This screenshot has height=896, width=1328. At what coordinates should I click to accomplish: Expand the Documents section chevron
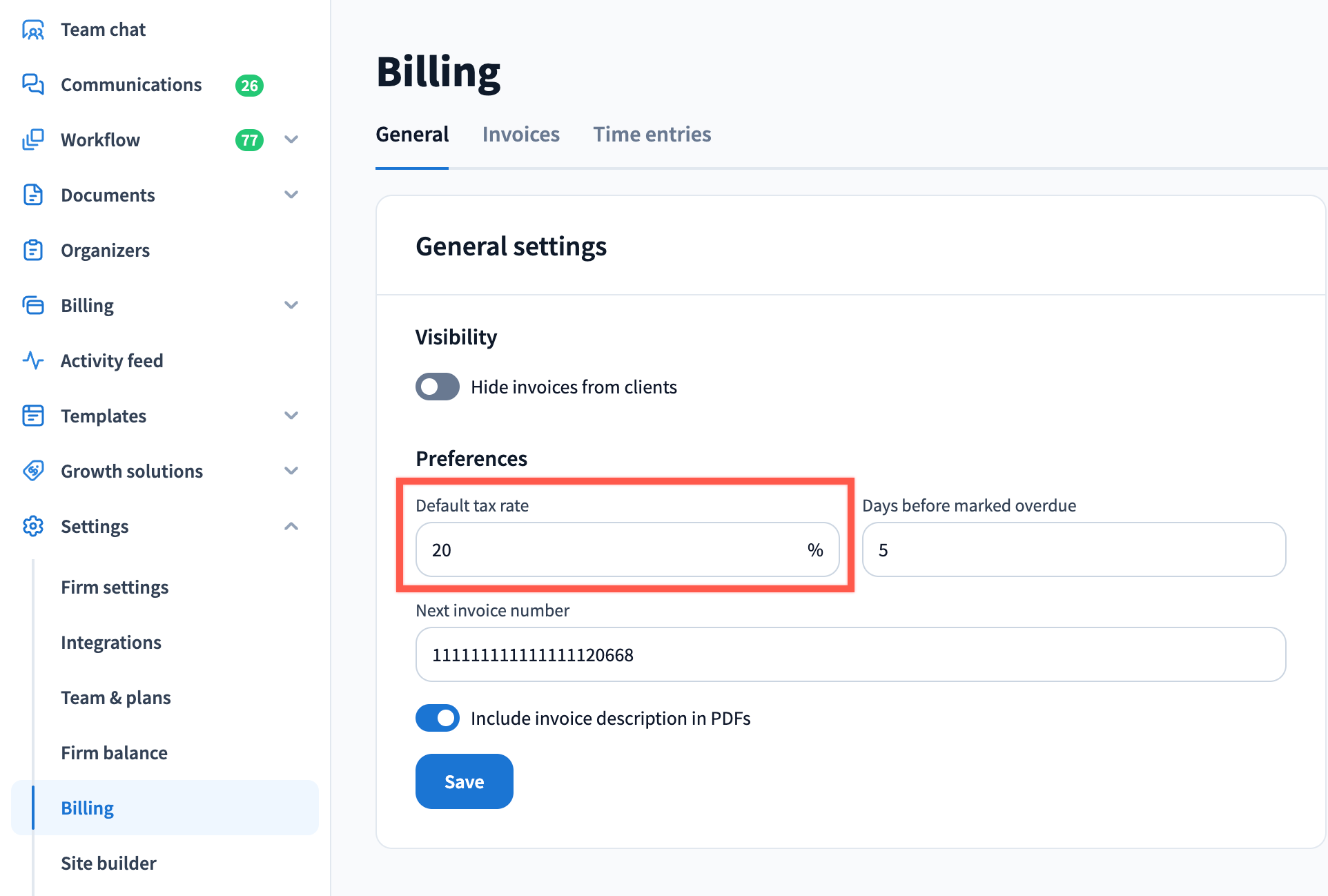[291, 195]
